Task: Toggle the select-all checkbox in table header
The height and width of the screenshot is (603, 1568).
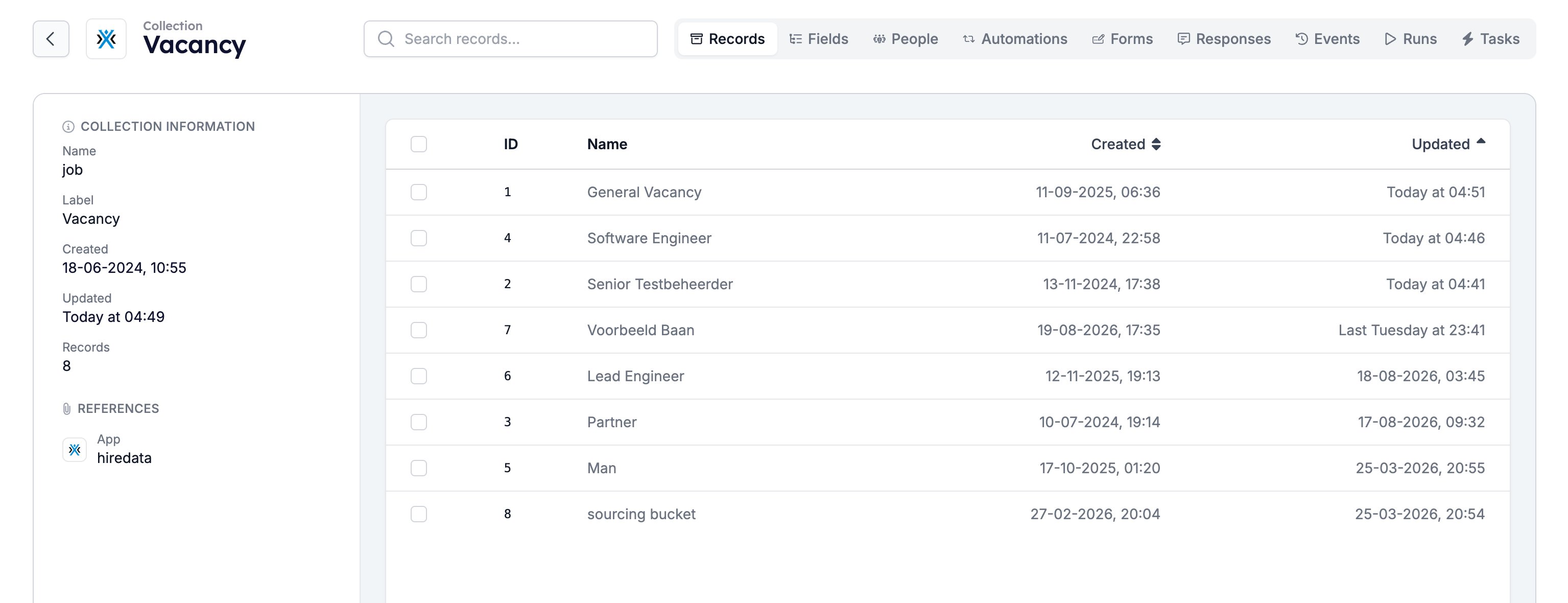Action: coord(419,144)
